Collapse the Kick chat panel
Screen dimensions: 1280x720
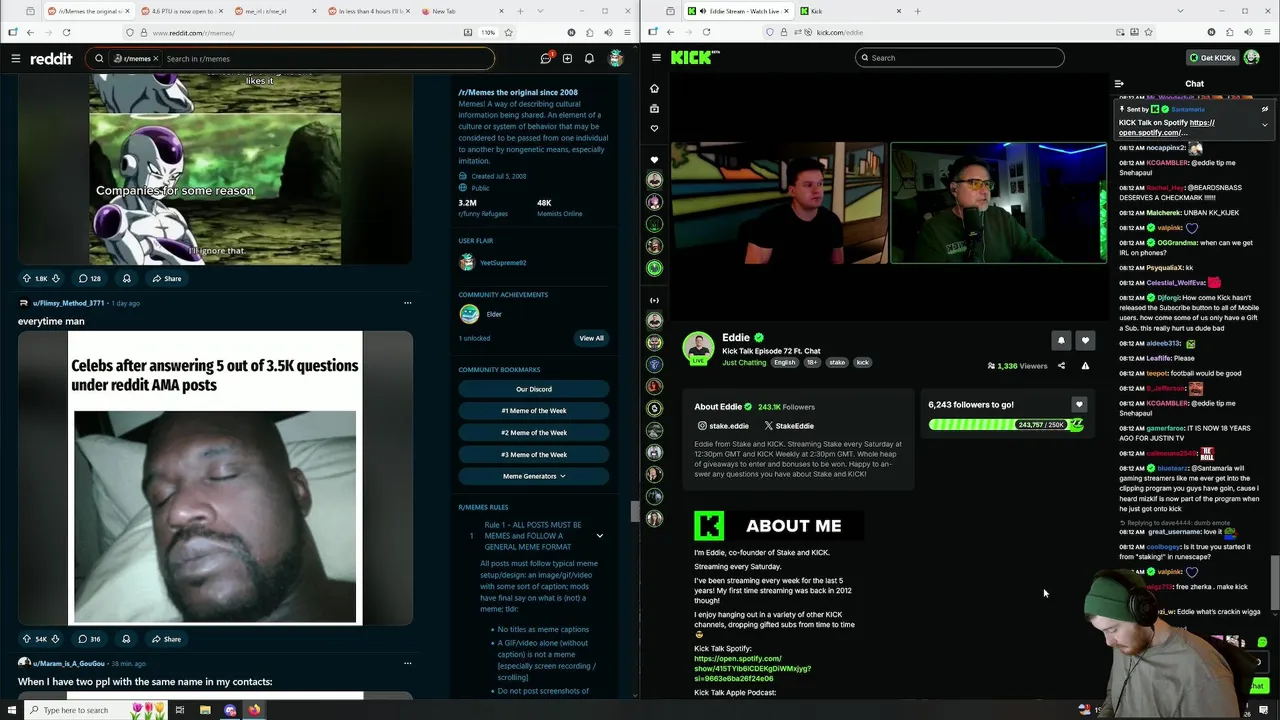(1119, 84)
